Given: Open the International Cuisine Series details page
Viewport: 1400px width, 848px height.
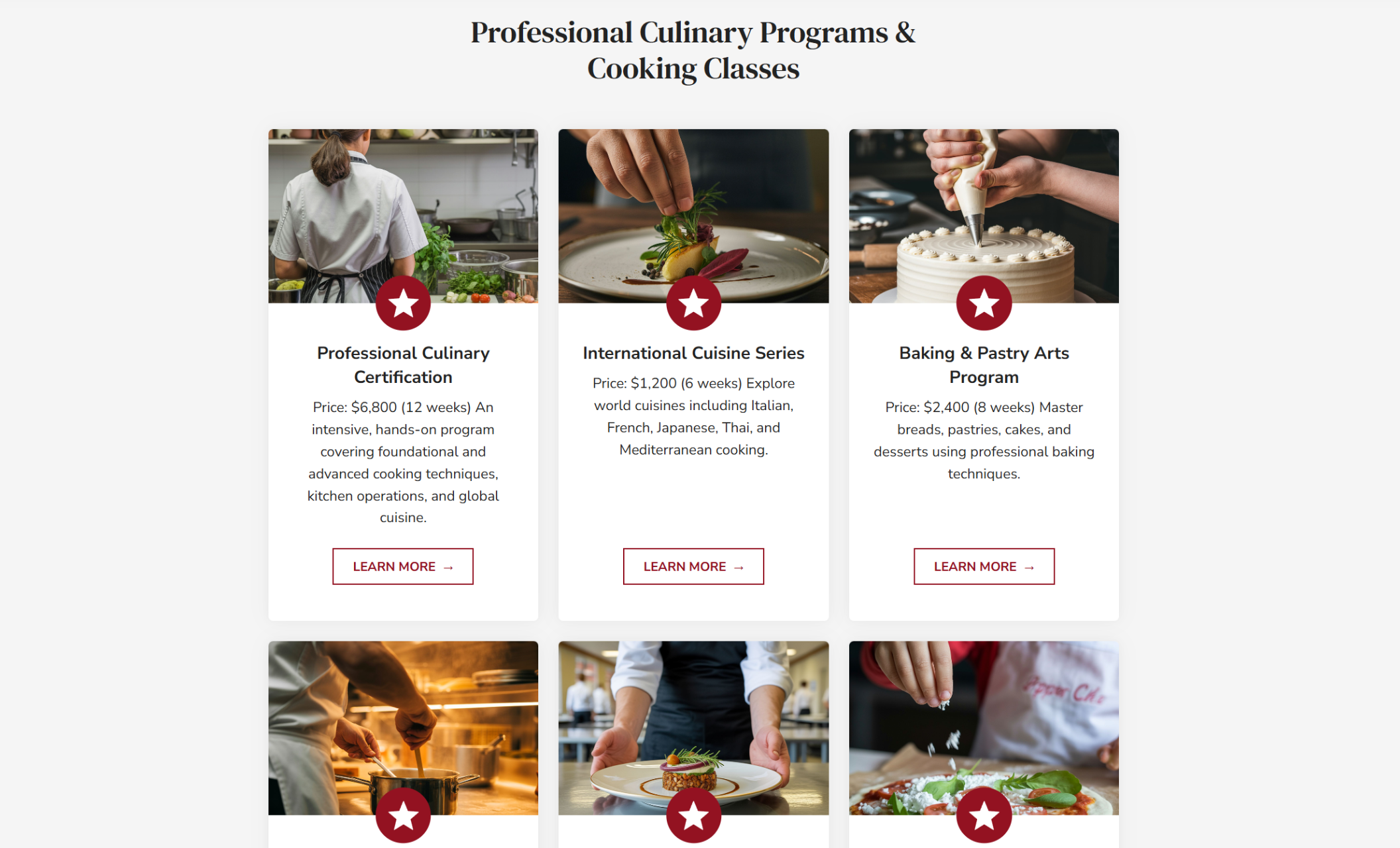Looking at the screenshot, I should pyautogui.click(x=693, y=566).
